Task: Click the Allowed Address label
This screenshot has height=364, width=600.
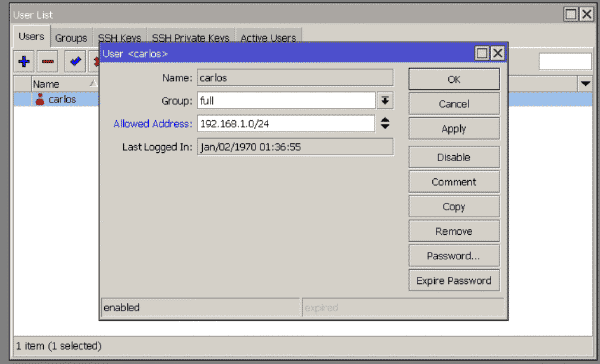Action: (153, 124)
